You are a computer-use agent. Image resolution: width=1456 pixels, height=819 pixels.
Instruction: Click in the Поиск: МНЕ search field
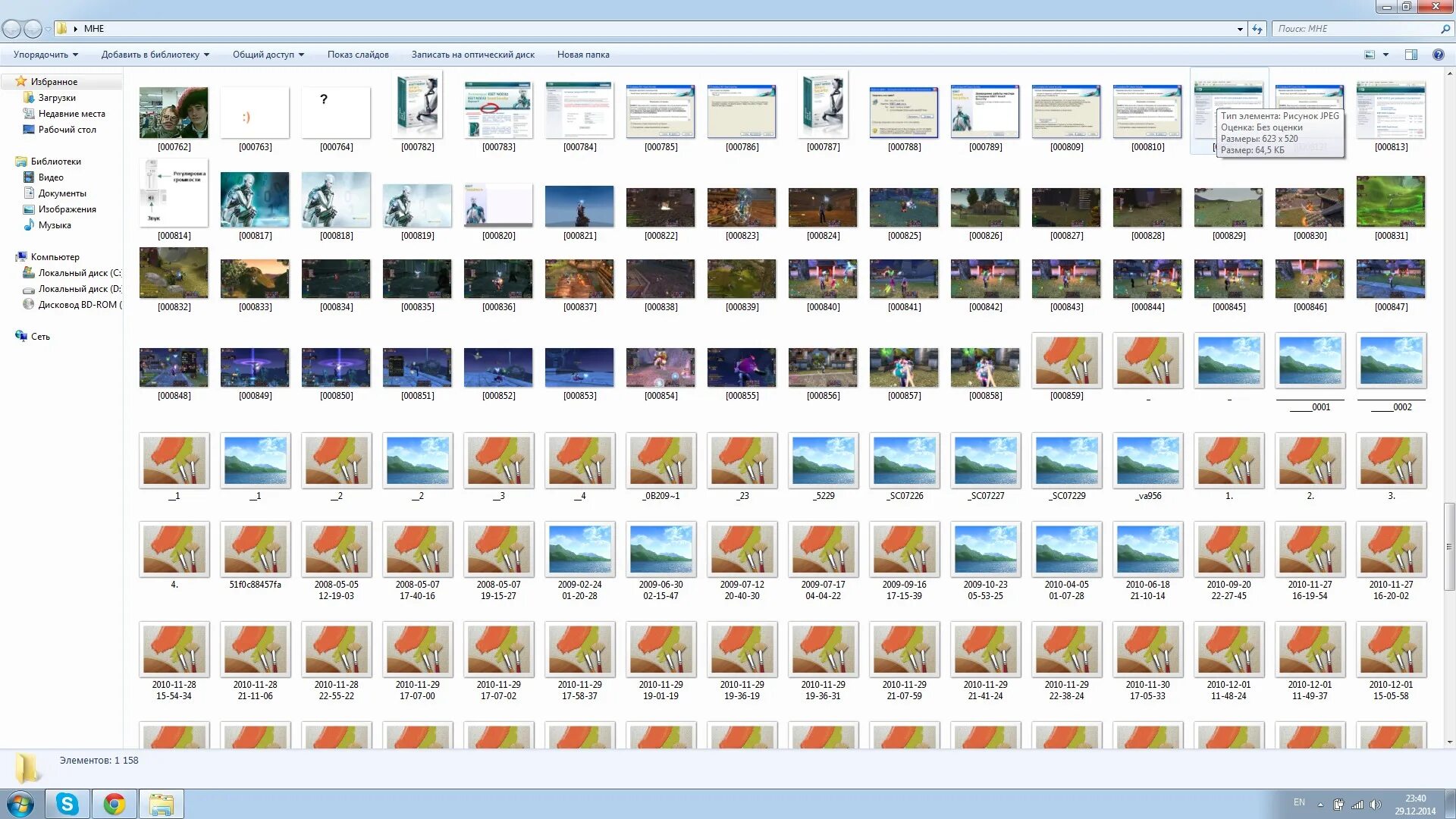point(1354,29)
